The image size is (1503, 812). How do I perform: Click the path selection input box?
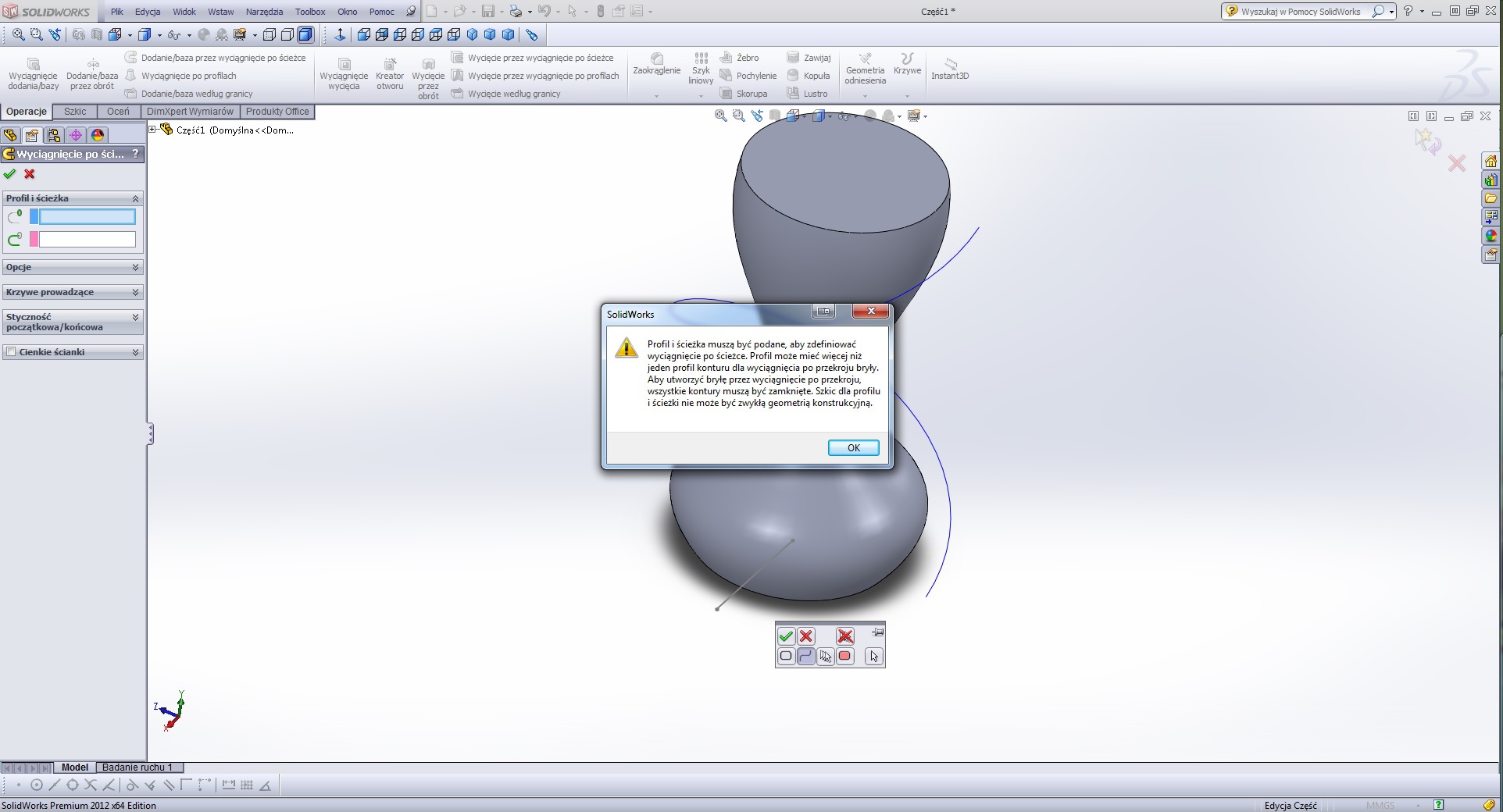tap(87, 239)
